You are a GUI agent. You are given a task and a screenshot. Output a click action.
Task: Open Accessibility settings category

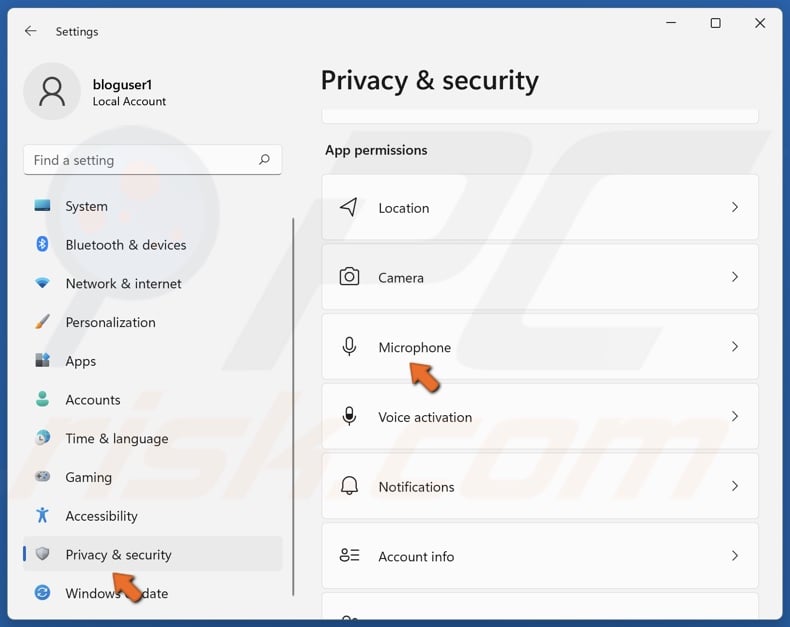[153, 516]
